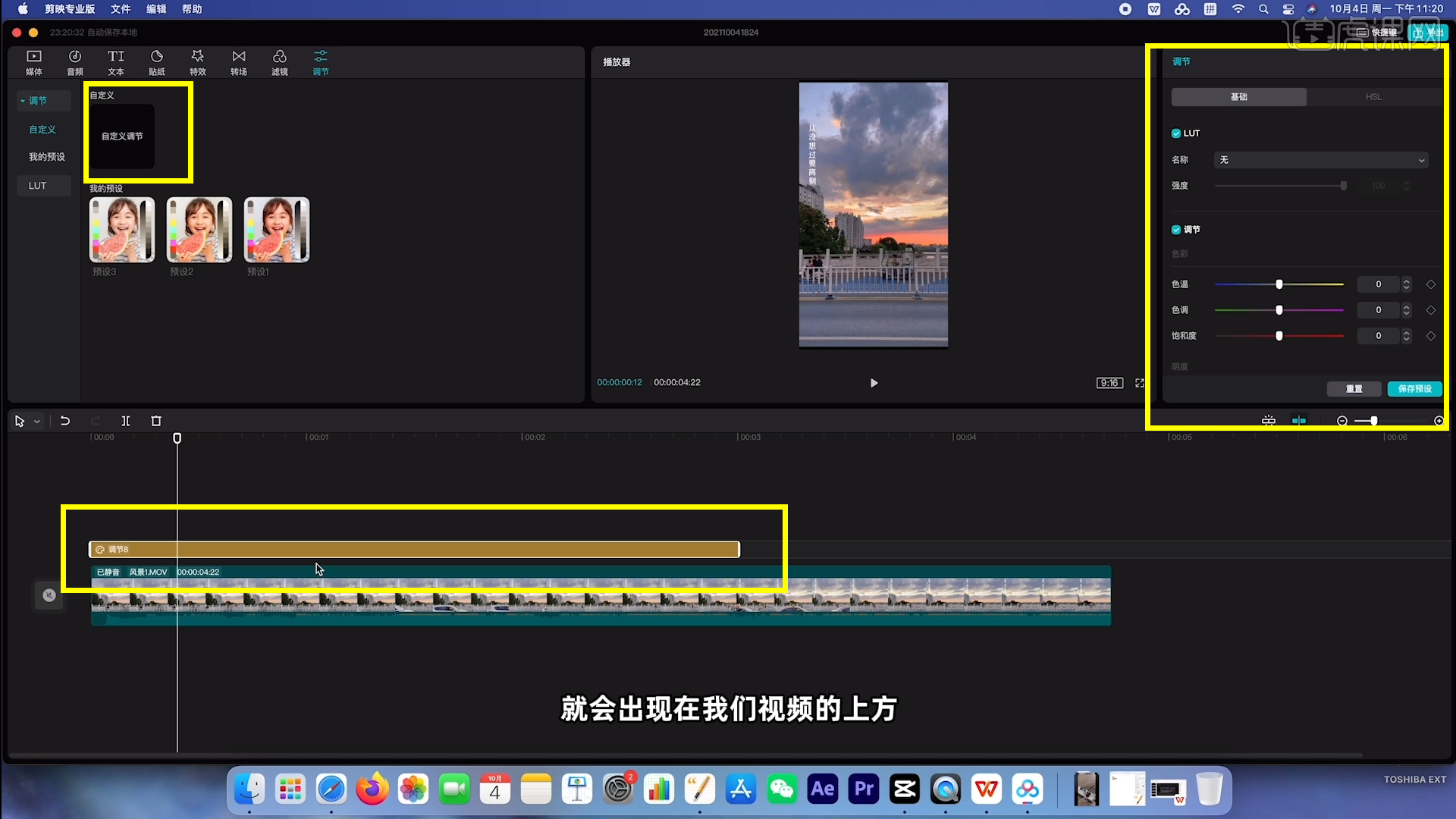
Task: Open the 音频 audio panel
Action: 75,62
